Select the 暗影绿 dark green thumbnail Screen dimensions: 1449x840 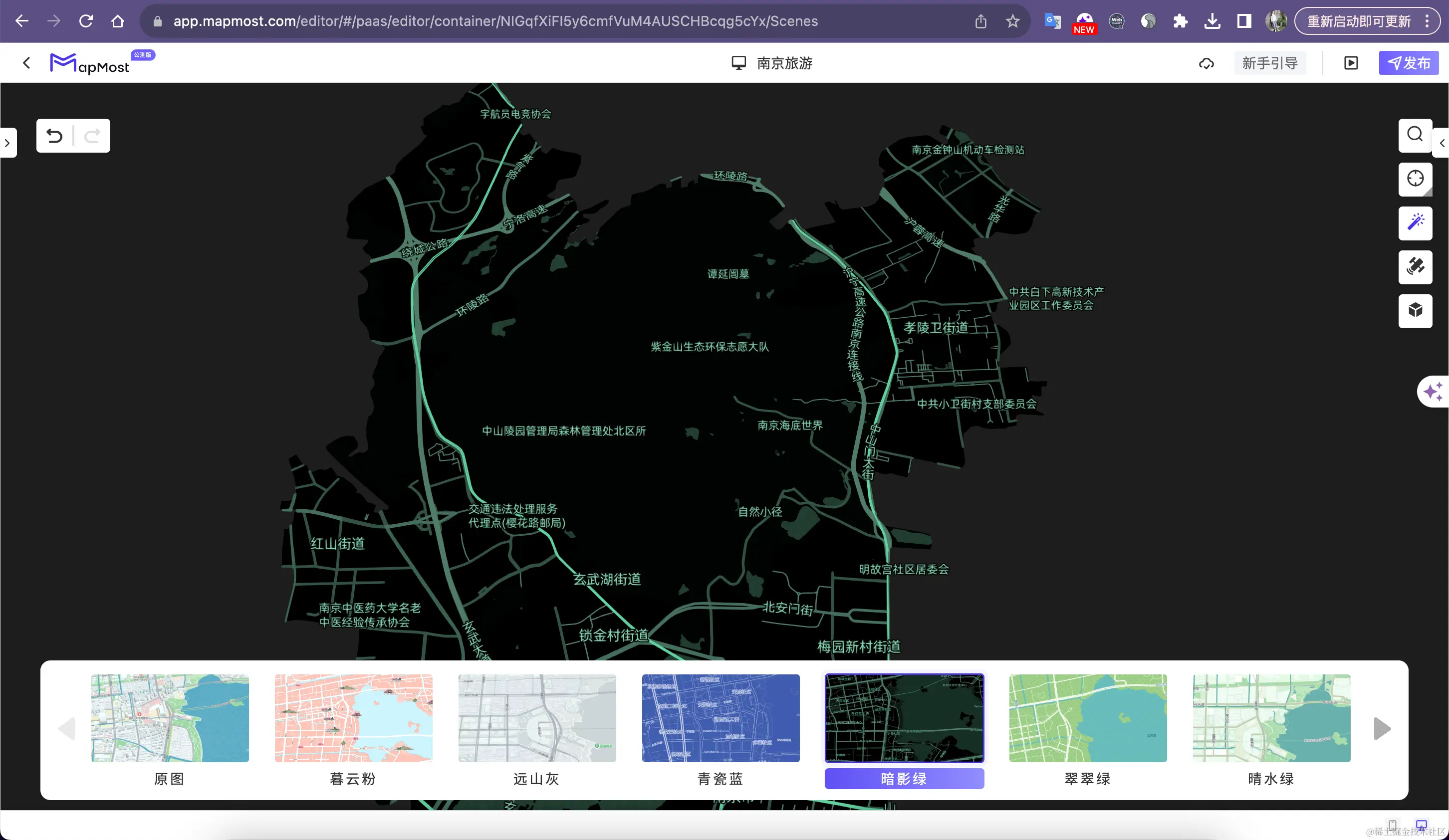905,718
